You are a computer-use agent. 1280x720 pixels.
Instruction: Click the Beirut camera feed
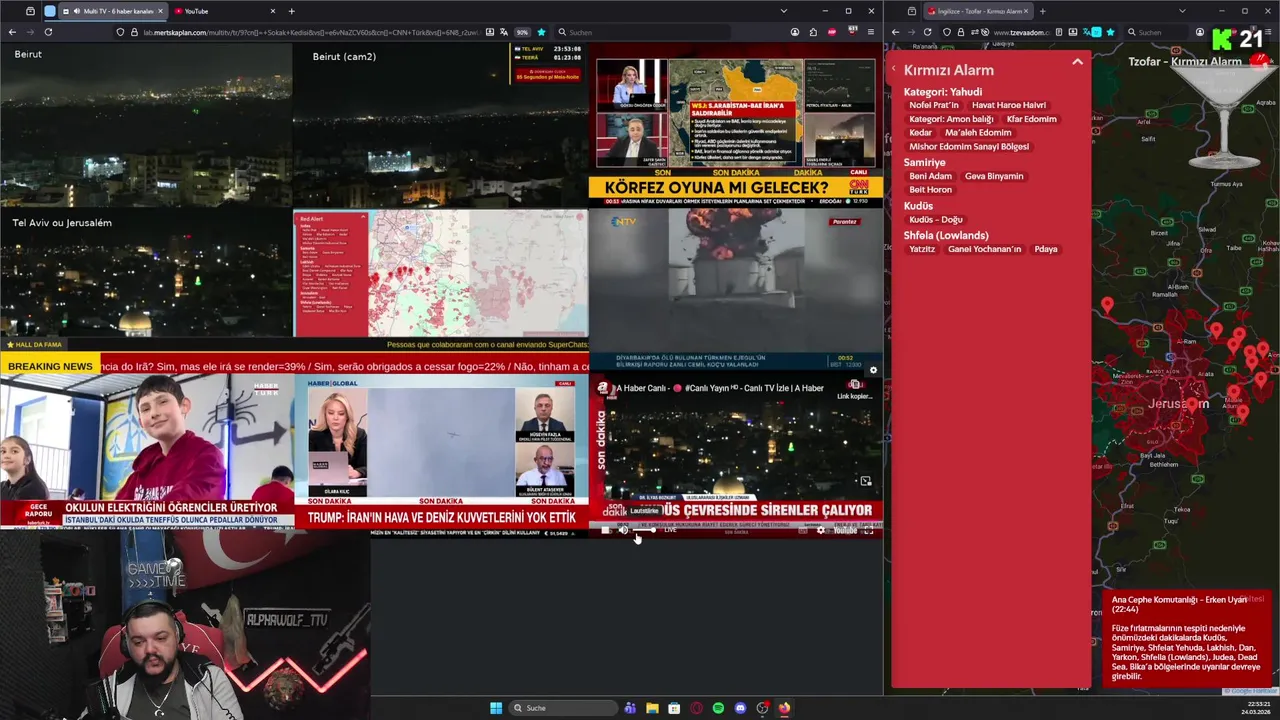(146, 124)
